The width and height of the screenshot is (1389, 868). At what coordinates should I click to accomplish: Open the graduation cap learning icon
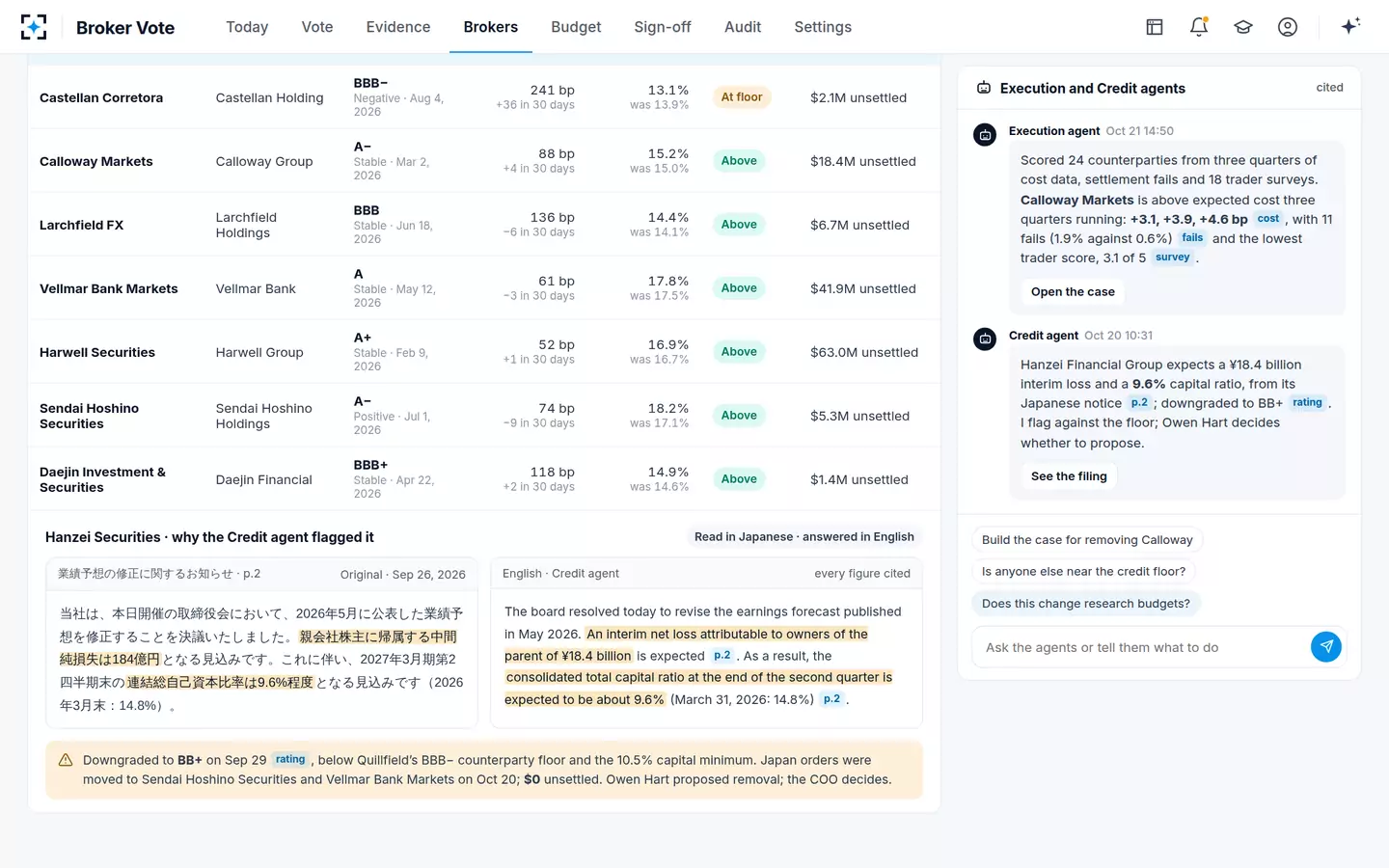coord(1243,27)
